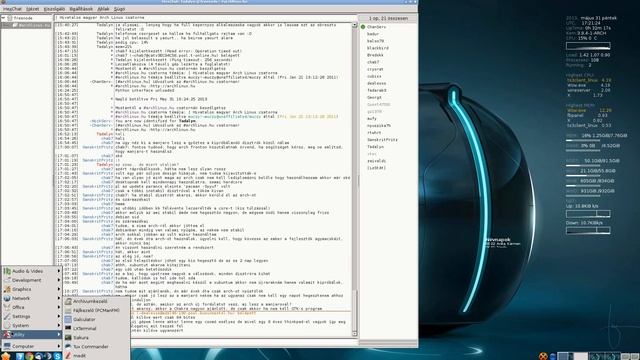
Task: Select user aufy in the user list
Action: (372, 118)
